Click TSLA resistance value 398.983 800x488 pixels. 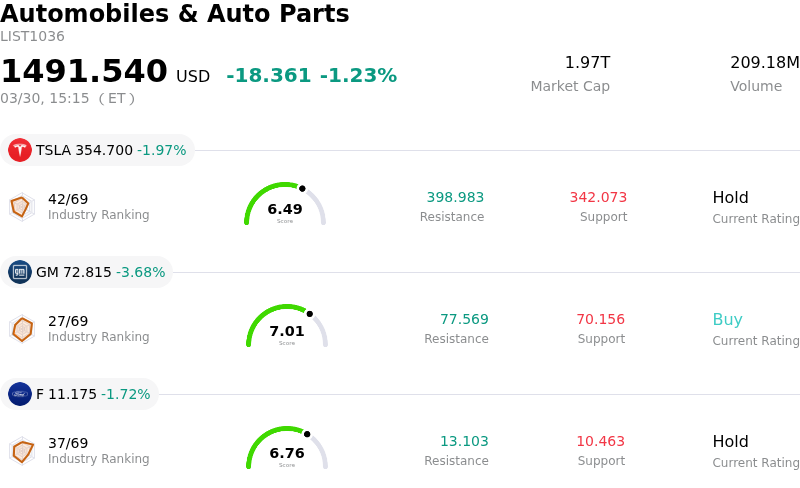pos(455,198)
